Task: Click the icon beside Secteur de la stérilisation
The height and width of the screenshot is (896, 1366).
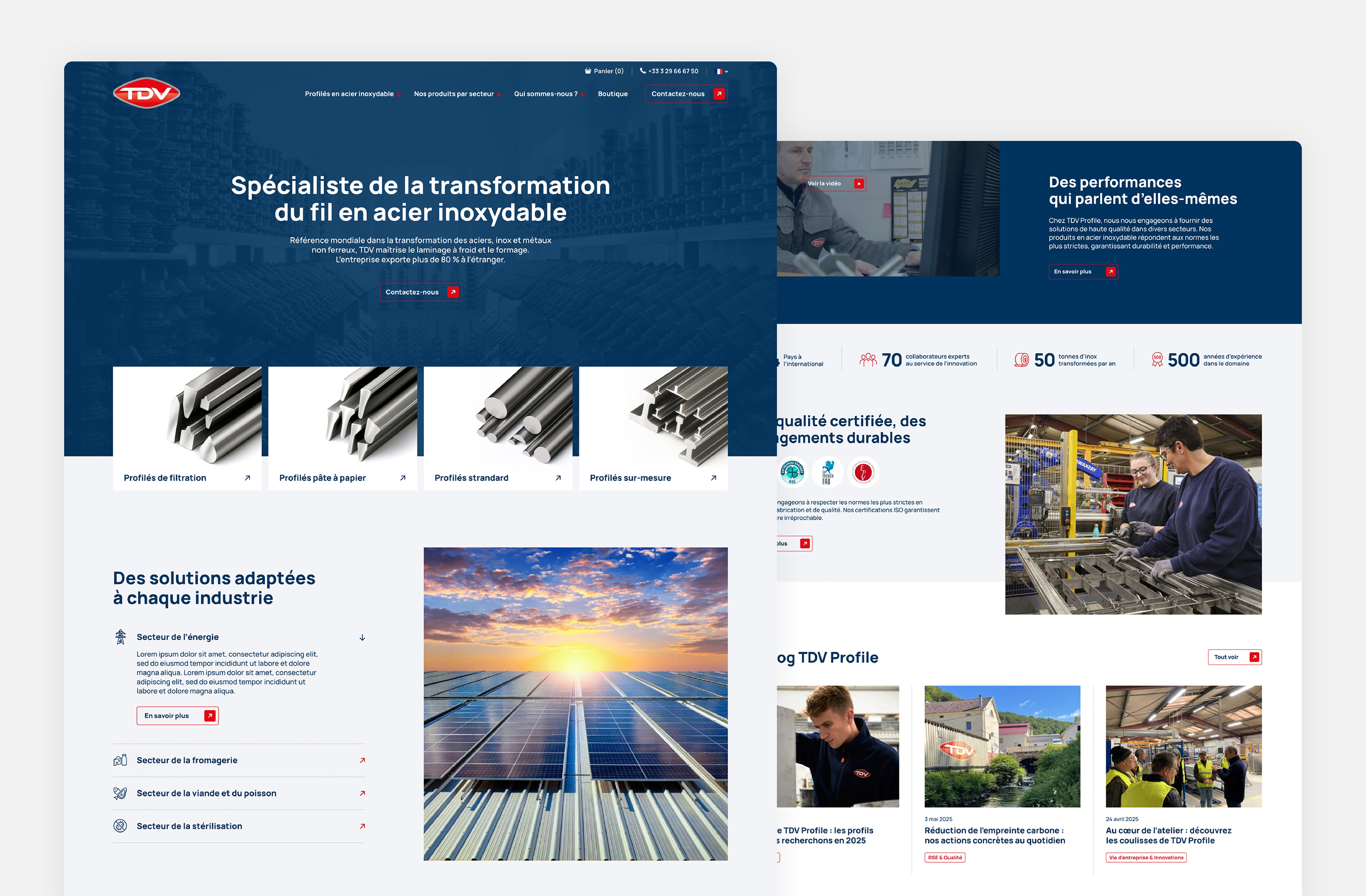Action: tap(120, 826)
